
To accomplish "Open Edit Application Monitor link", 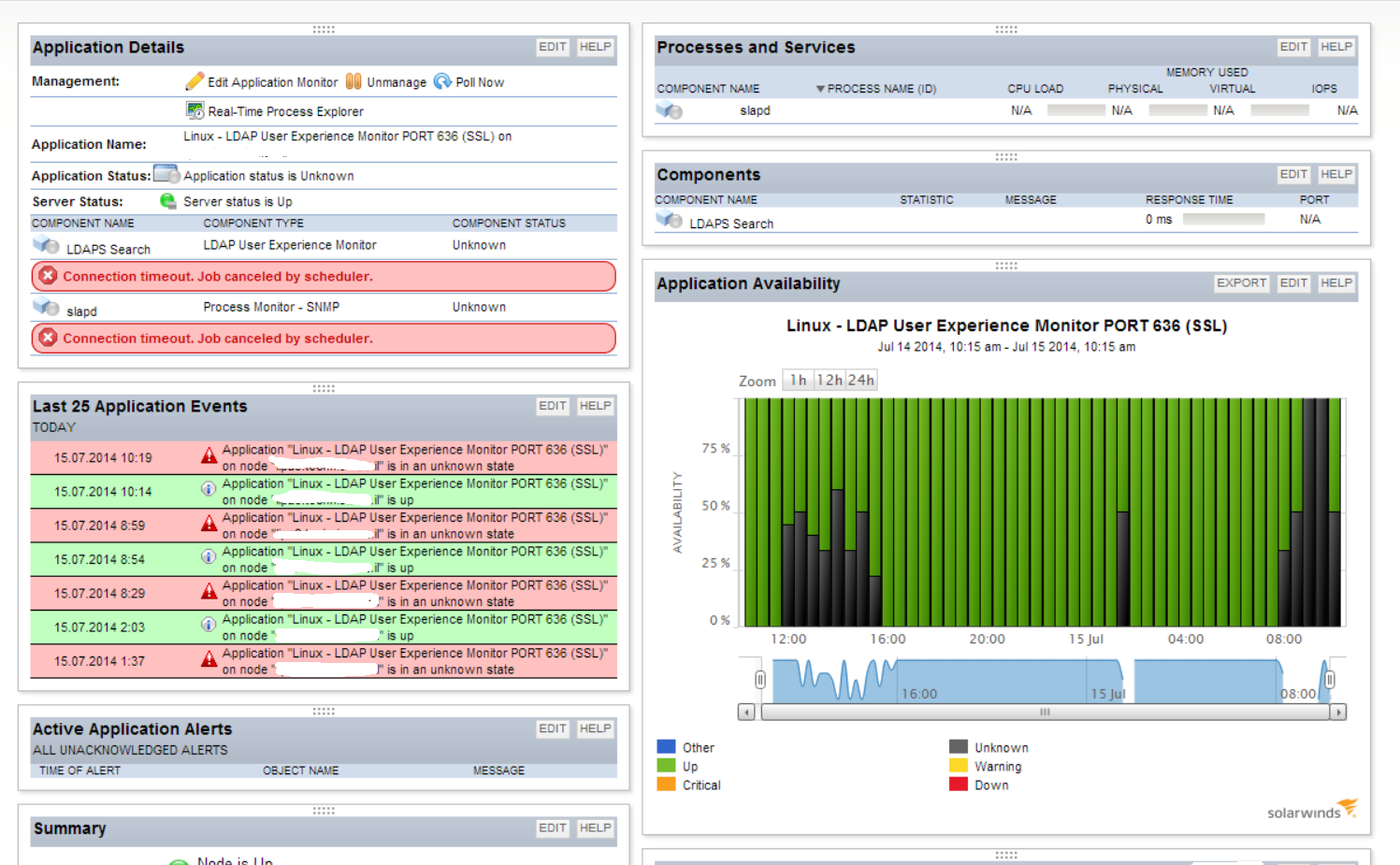I will click(272, 82).
